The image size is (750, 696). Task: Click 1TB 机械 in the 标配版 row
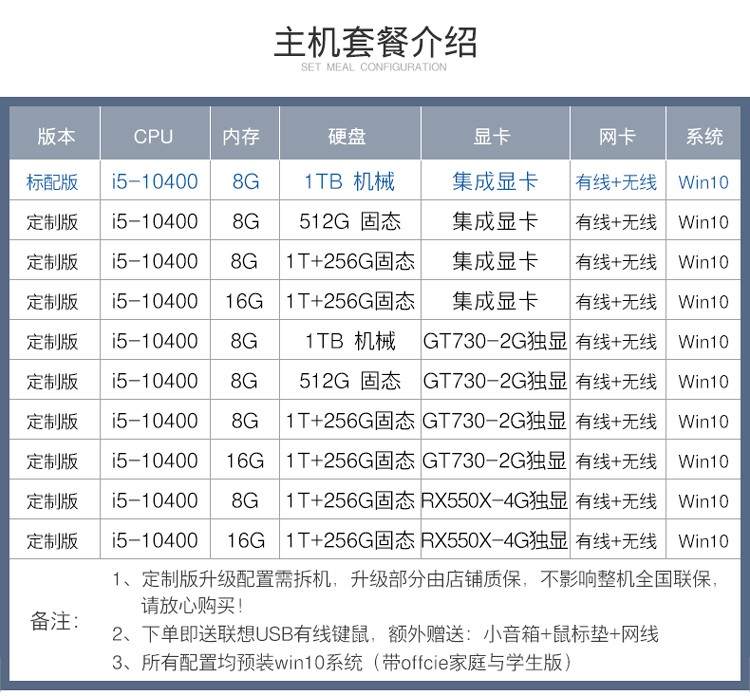350,182
